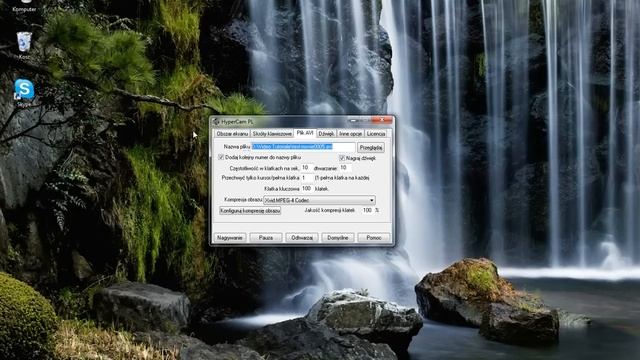Viewport: 640px width, 360px height.
Task: Click the Jakość kompresji klatek percent field
Action: 367,210
